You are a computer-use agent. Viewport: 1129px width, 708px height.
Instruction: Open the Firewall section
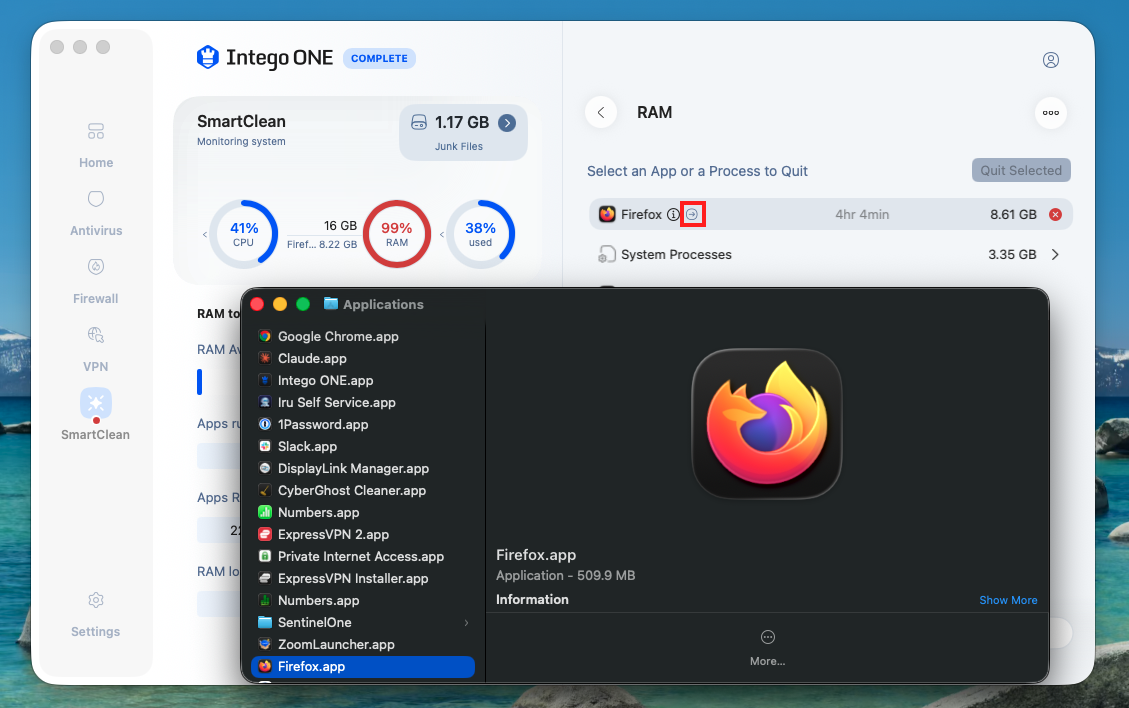point(96,281)
